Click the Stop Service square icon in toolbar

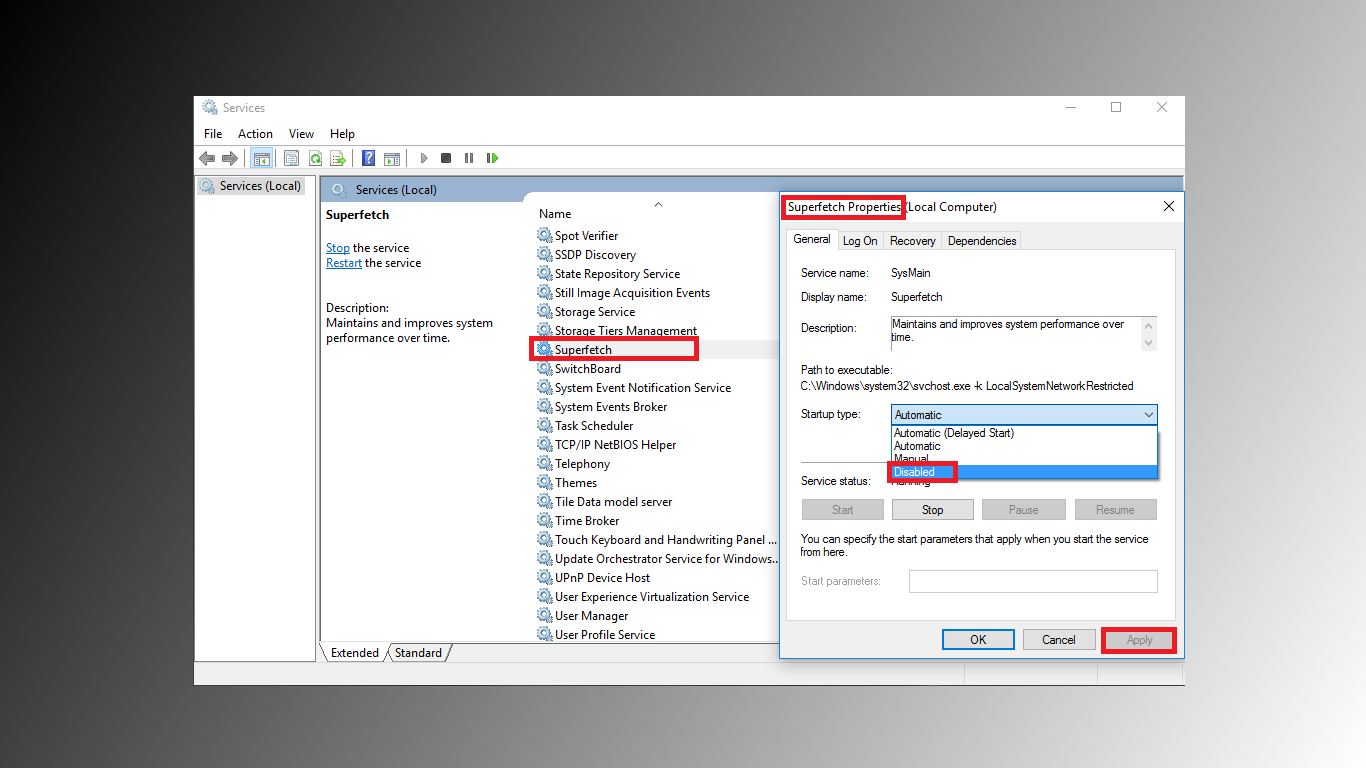click(446, 158)
